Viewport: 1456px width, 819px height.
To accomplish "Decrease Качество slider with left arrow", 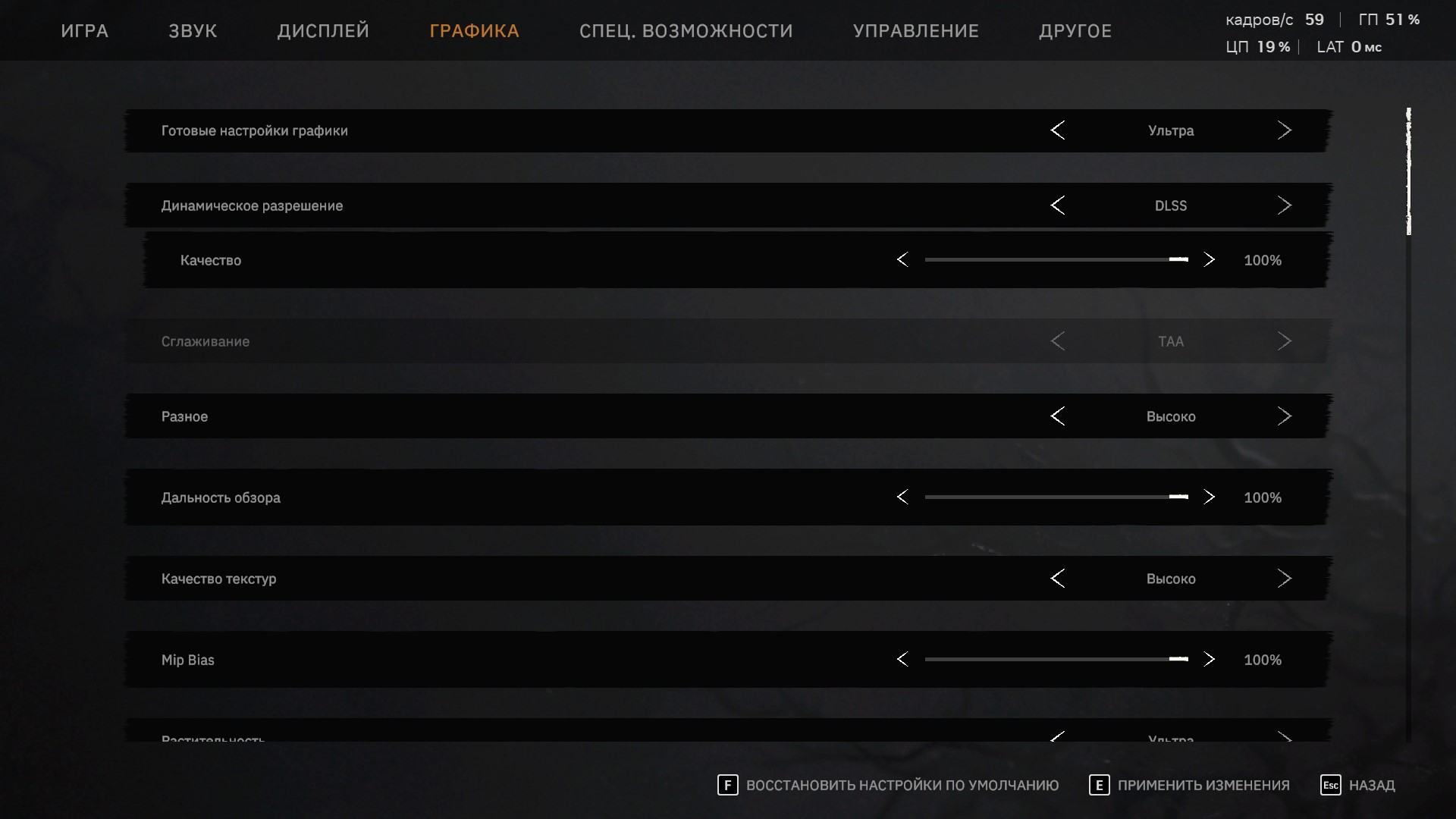I will (902, 260).
